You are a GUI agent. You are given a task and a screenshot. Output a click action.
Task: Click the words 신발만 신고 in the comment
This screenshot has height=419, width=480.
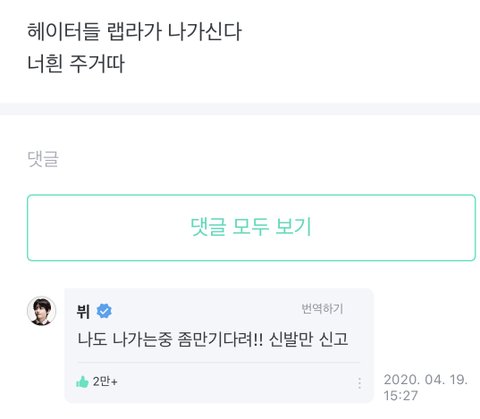[x=308, y=339]
